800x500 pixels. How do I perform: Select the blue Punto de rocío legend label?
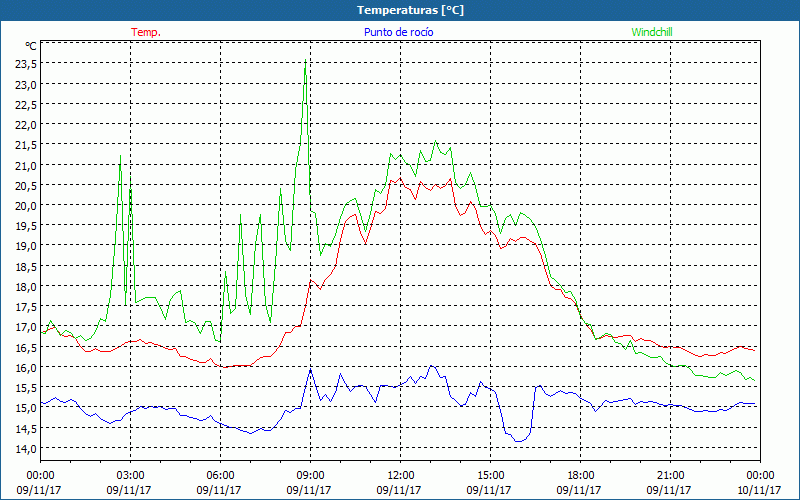(x=398, y=32)
